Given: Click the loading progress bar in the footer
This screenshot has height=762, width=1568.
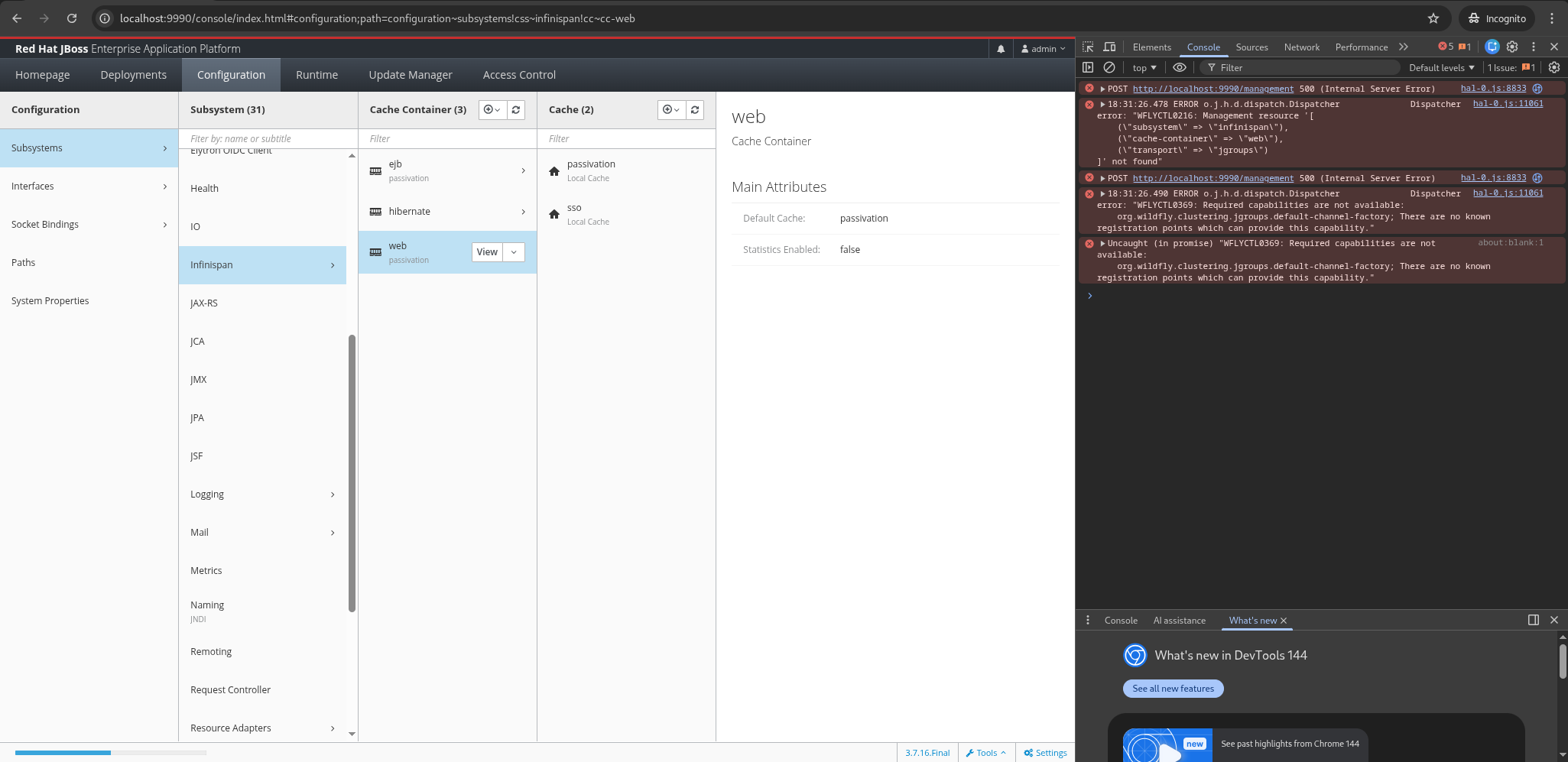Looking at the screenshot, I should (x=111, y=753).
